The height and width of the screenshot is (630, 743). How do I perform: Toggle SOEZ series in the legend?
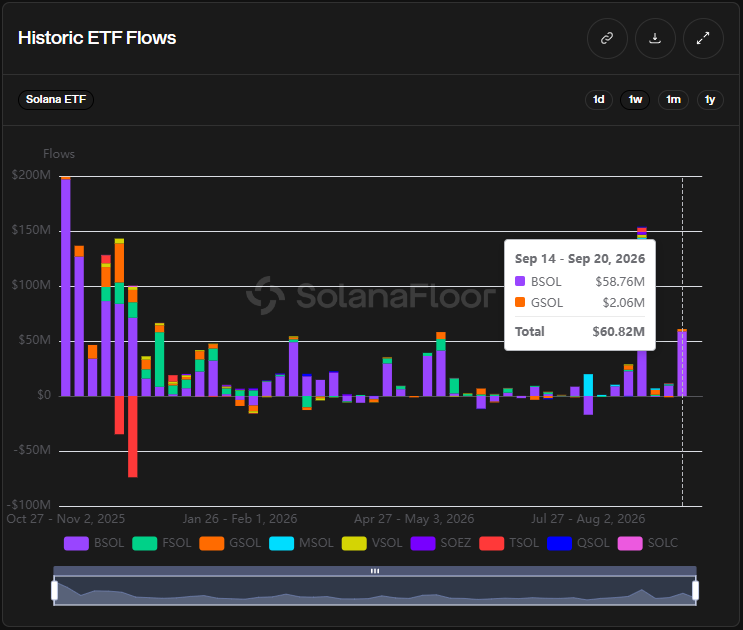[441, 543]
